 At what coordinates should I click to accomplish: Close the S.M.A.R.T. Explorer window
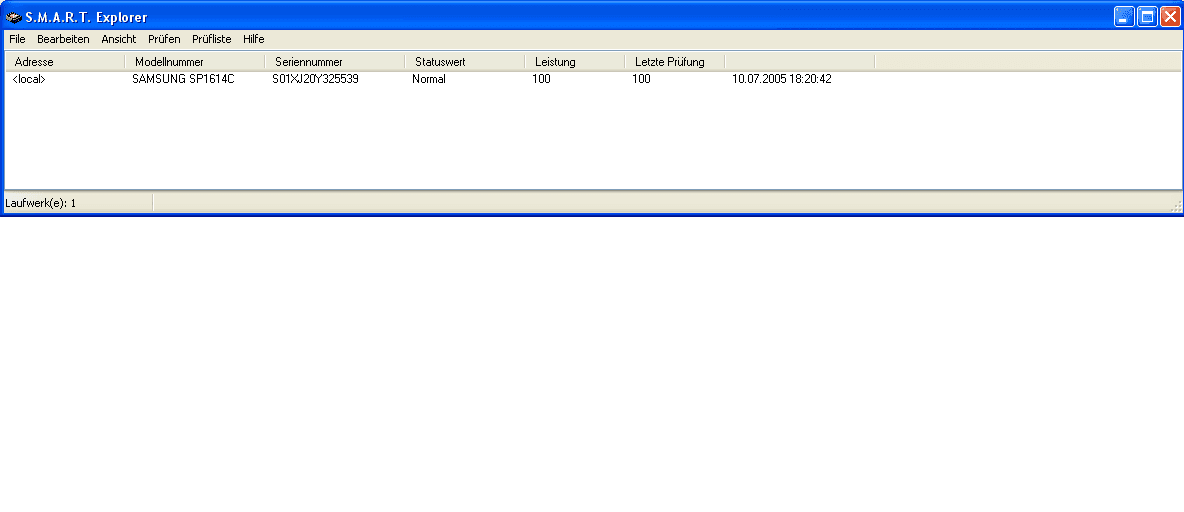click(x=1170, y=17)
